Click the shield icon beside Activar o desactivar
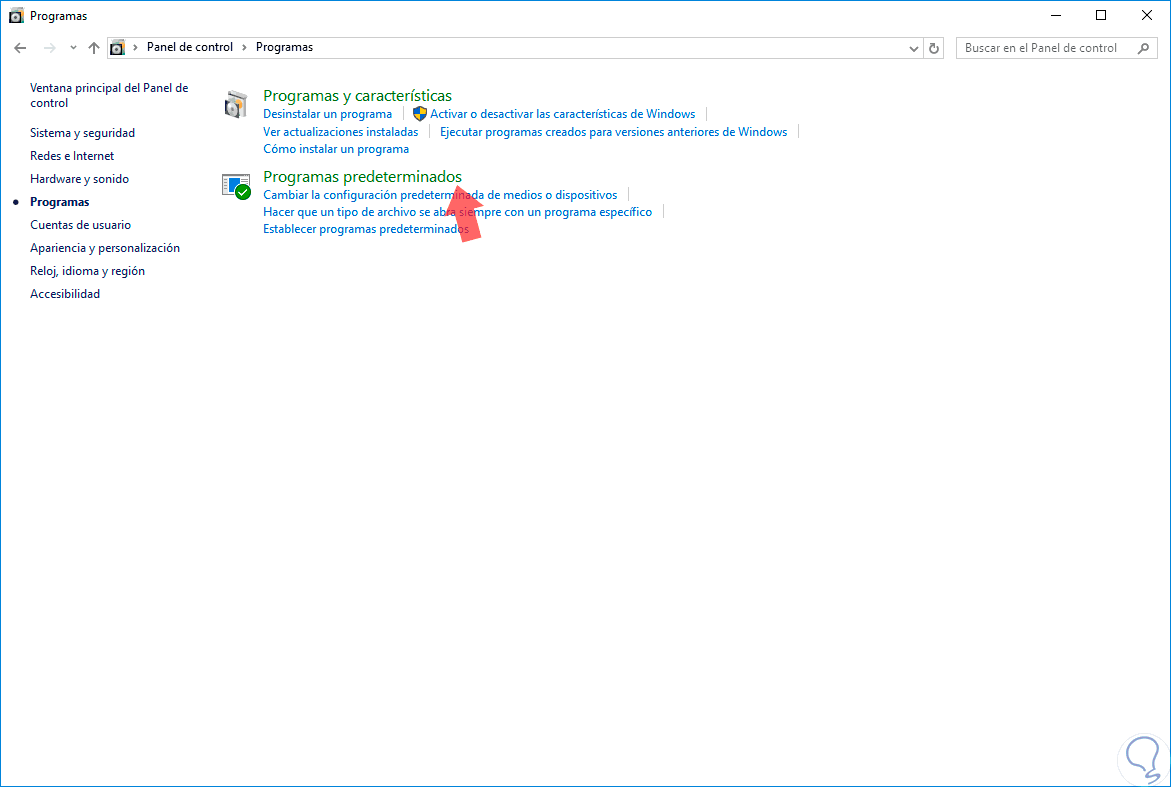 pyautogui.click(x=420, y=113)
